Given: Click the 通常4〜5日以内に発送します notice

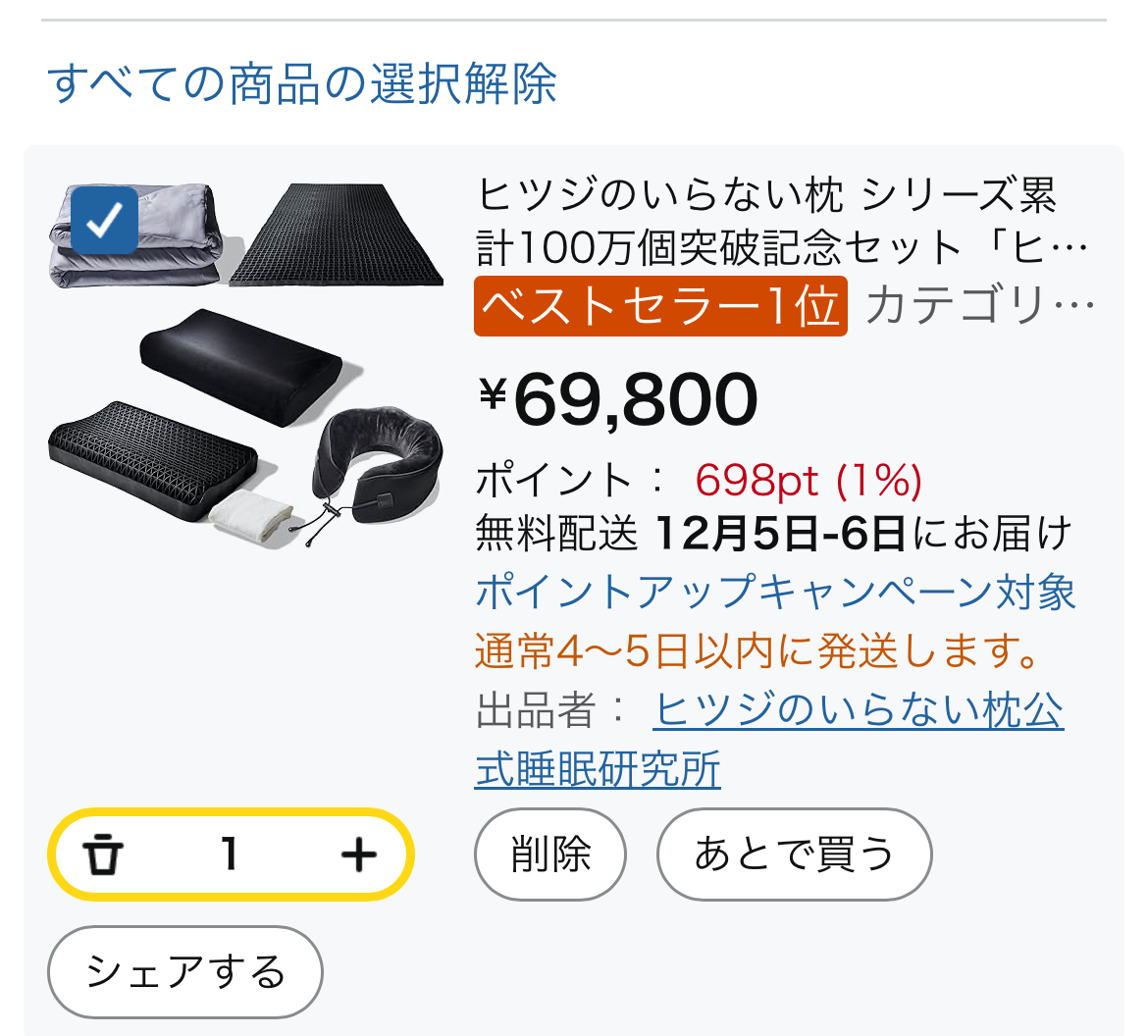Looking at the screenshot, I should click(758, 651).
